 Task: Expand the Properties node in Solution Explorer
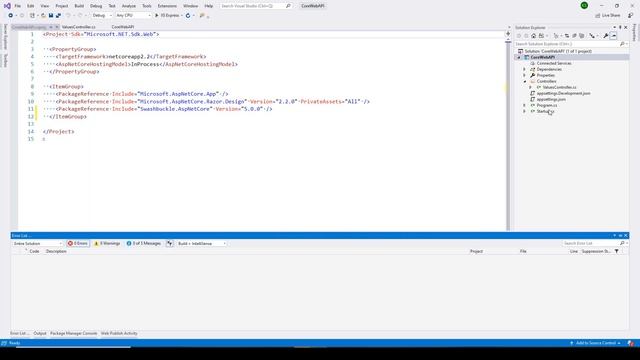pyautogui.click(x=524, y=75)
